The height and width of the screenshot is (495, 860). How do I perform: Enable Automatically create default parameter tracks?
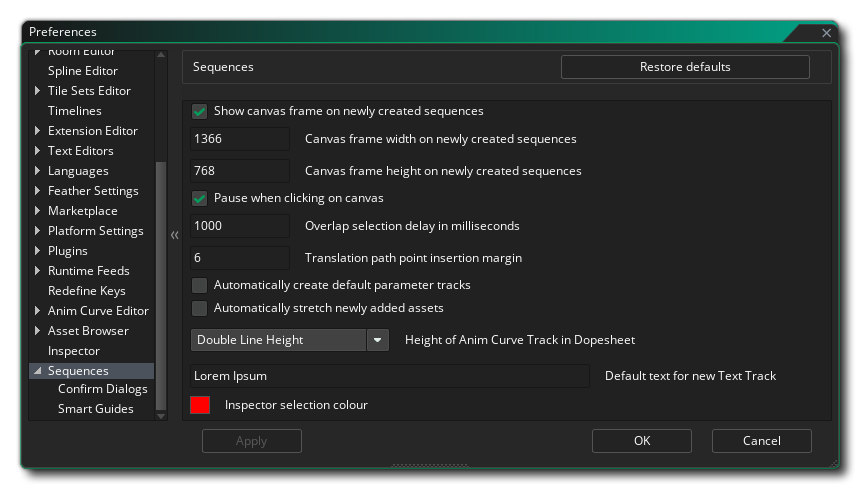pyautogui.click(x=200, y=285)
